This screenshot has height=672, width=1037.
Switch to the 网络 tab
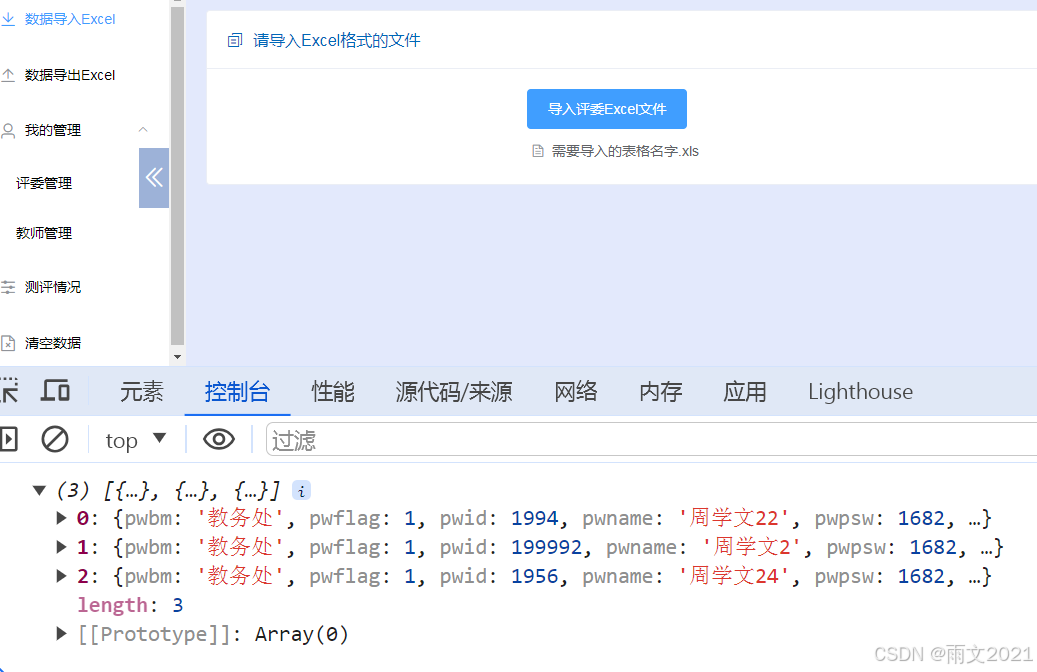click(x=575, y=391)
